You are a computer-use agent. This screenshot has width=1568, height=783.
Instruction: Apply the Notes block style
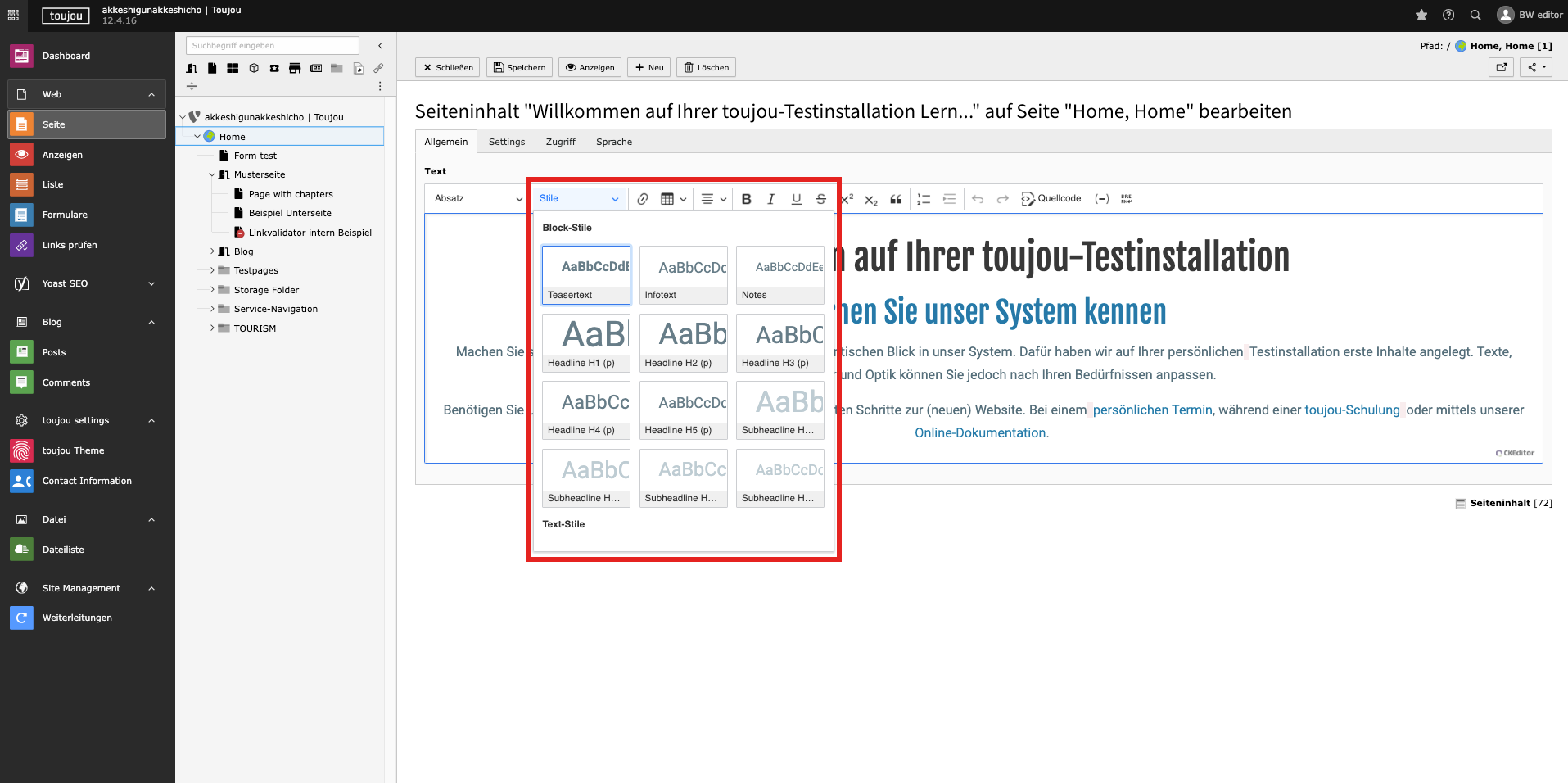click(780, 275)
